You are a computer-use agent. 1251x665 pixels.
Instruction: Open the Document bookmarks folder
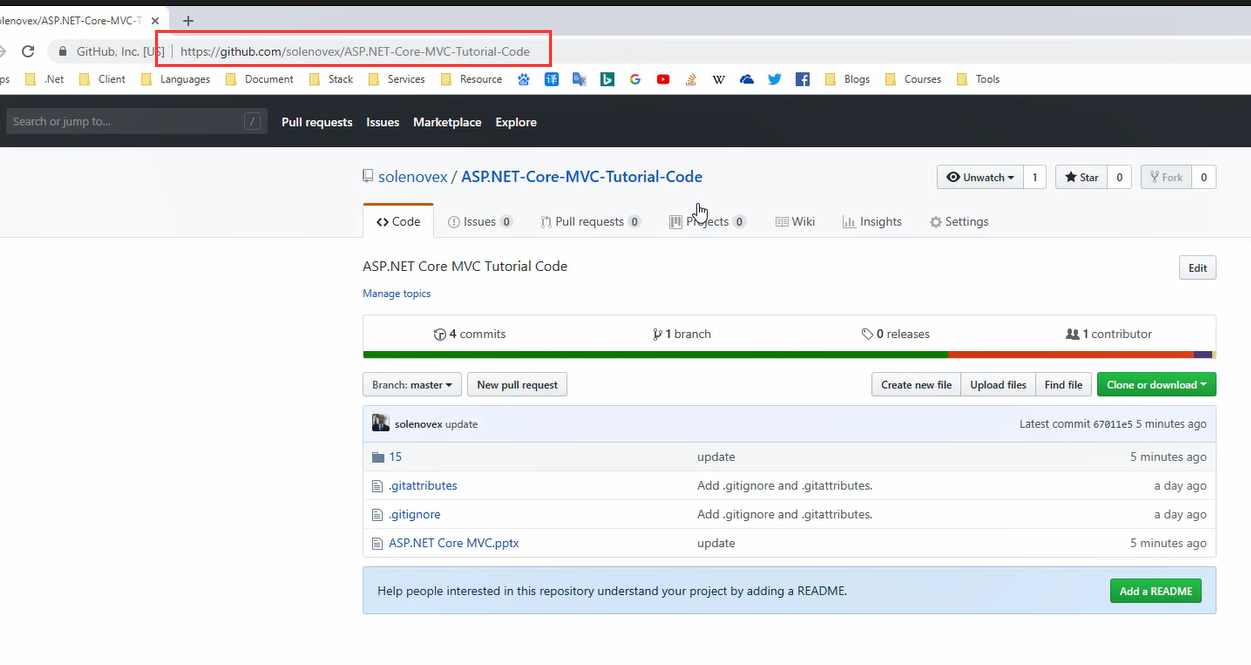coord(259,79)
